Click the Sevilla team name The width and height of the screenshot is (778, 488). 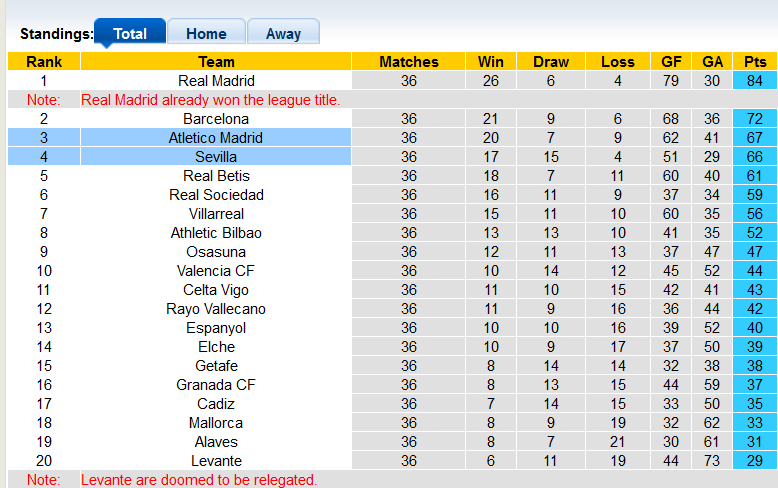[216, 157]
